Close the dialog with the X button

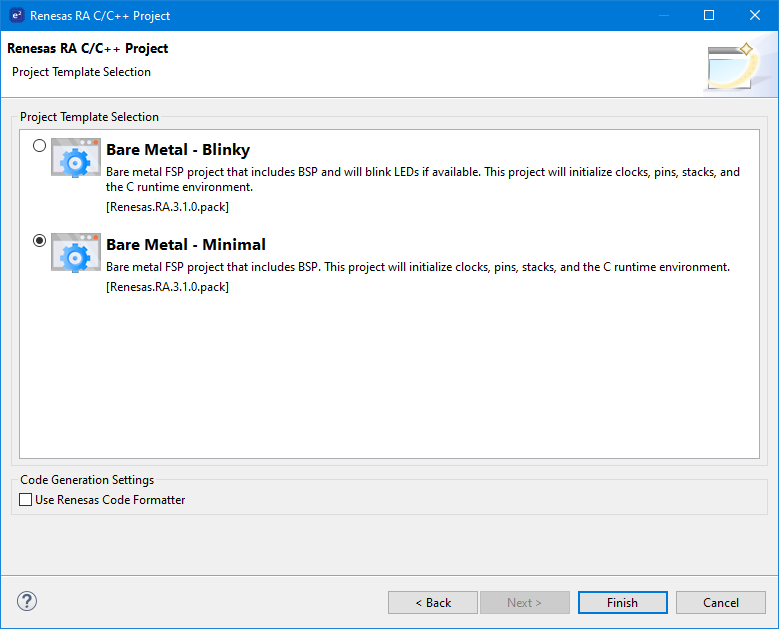pyautogui.click(x=755, y=15)
